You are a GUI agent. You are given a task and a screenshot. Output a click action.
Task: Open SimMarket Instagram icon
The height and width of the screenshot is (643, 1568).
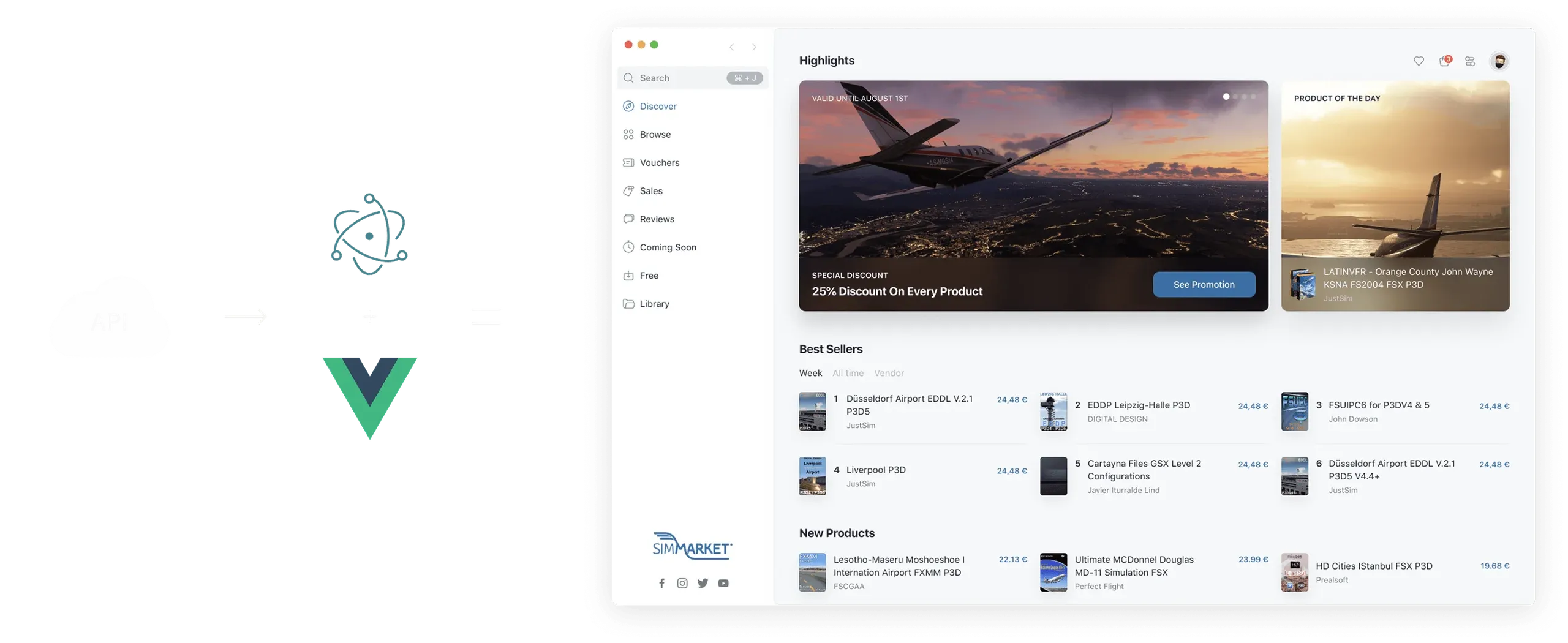[x=682, y=583]
